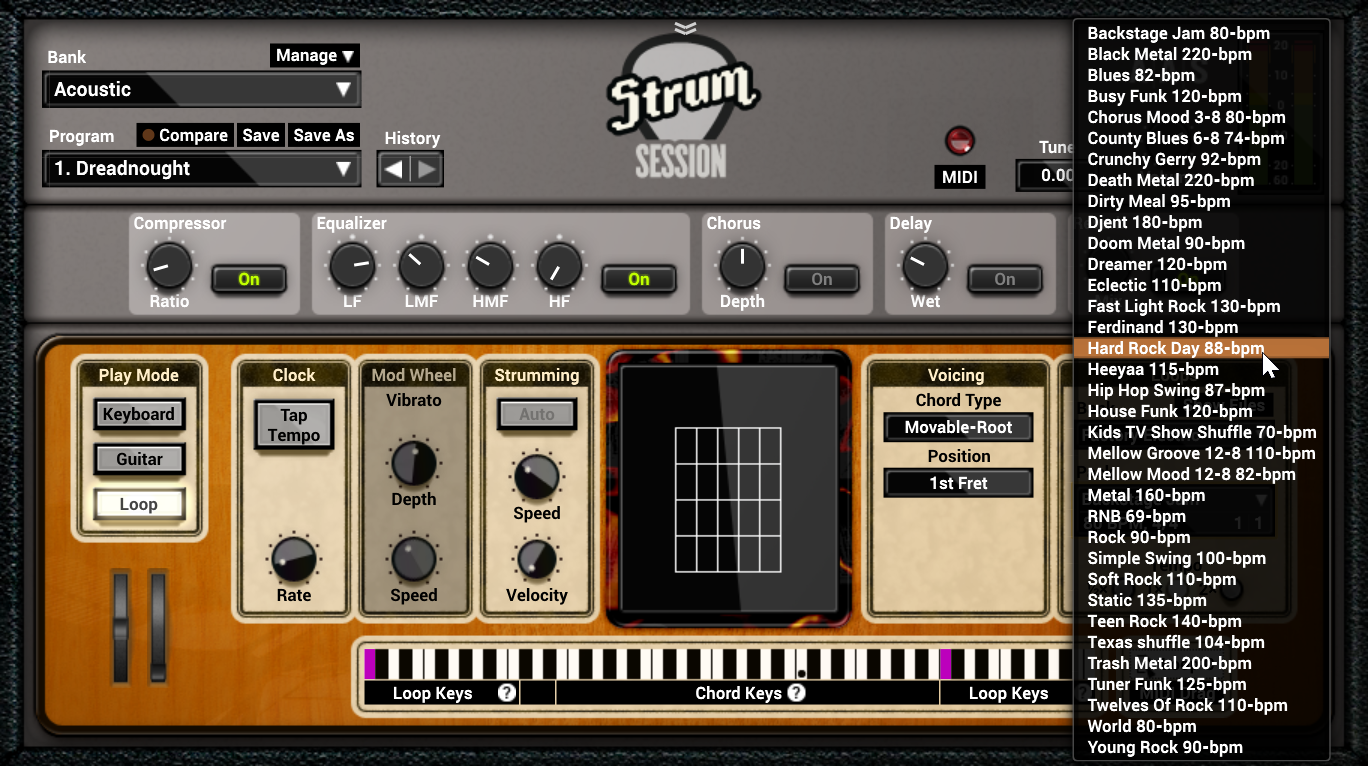Click the Equalizer LF knob
Screen dimensions: 1368x766
(352, 266)
